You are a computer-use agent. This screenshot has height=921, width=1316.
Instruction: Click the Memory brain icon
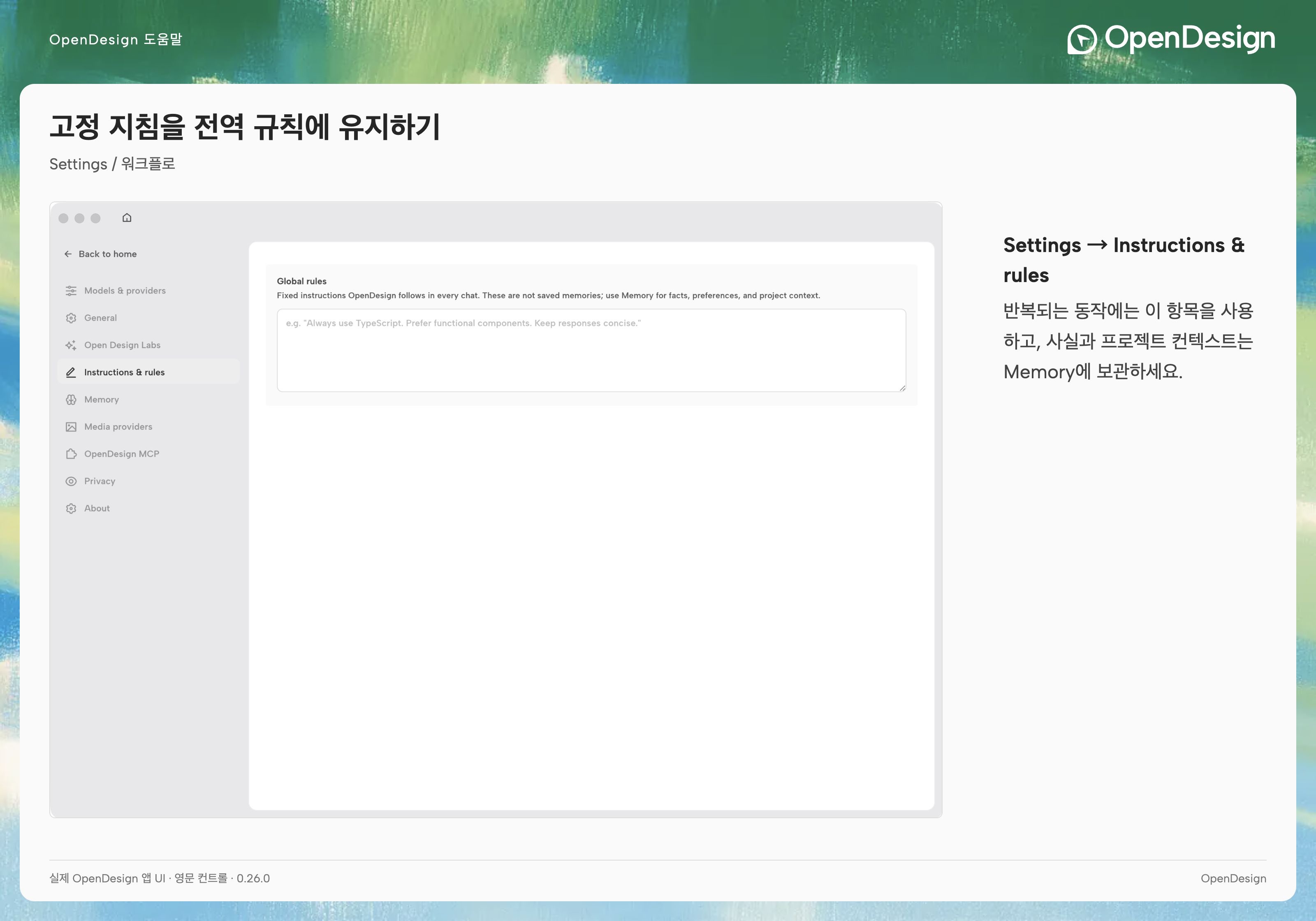[x=71, y=400]
